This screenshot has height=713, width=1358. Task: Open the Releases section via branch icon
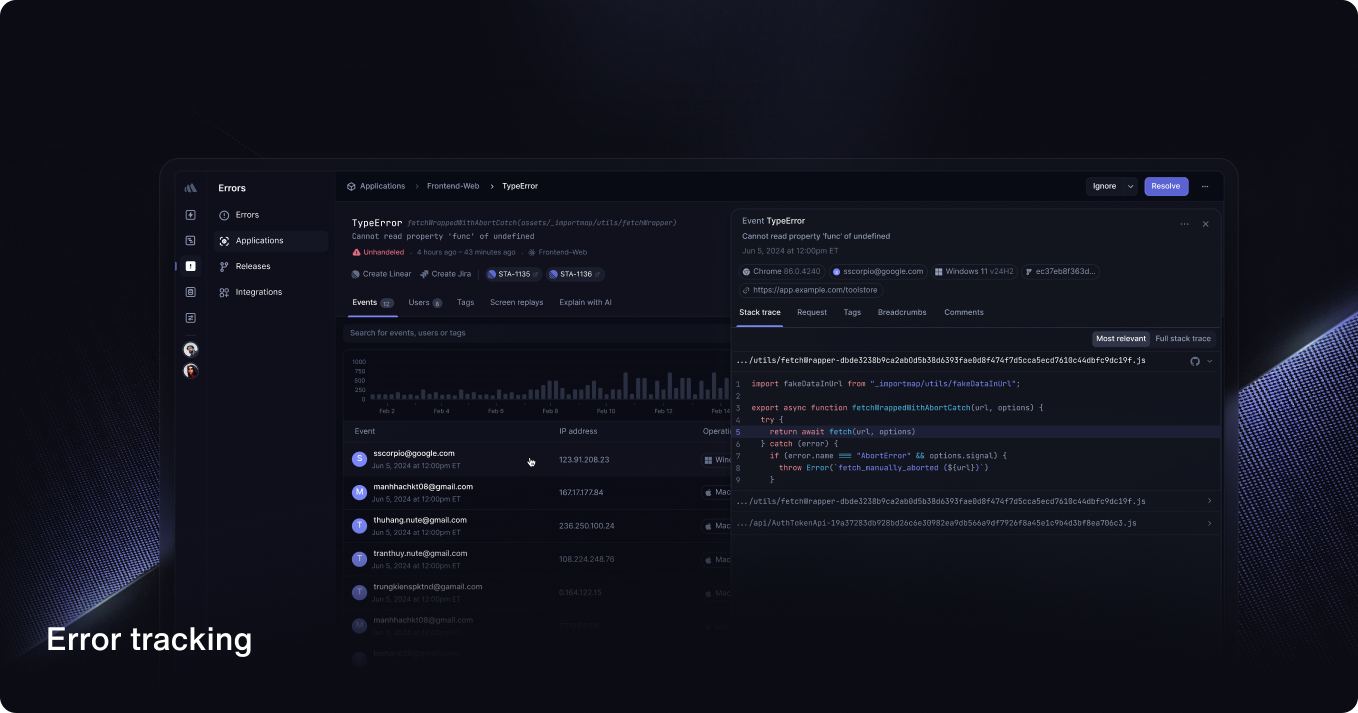[x=225, y=266]
